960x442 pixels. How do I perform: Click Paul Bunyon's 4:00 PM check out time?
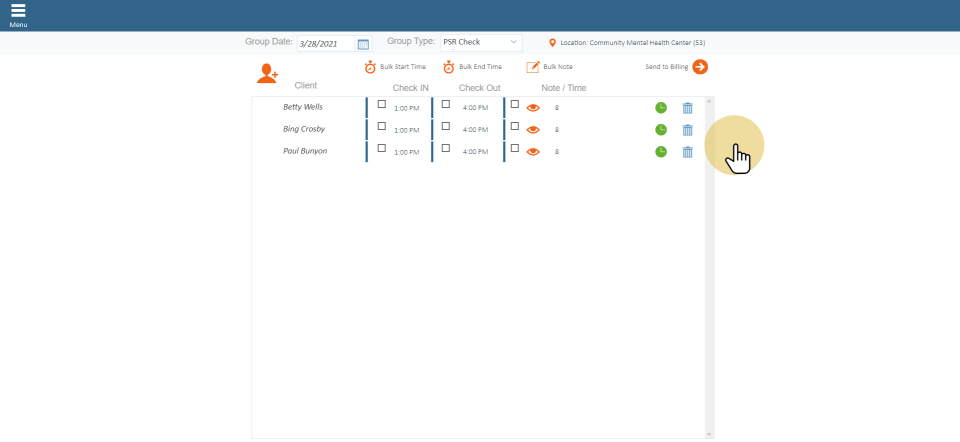click(x=475, y=152)
